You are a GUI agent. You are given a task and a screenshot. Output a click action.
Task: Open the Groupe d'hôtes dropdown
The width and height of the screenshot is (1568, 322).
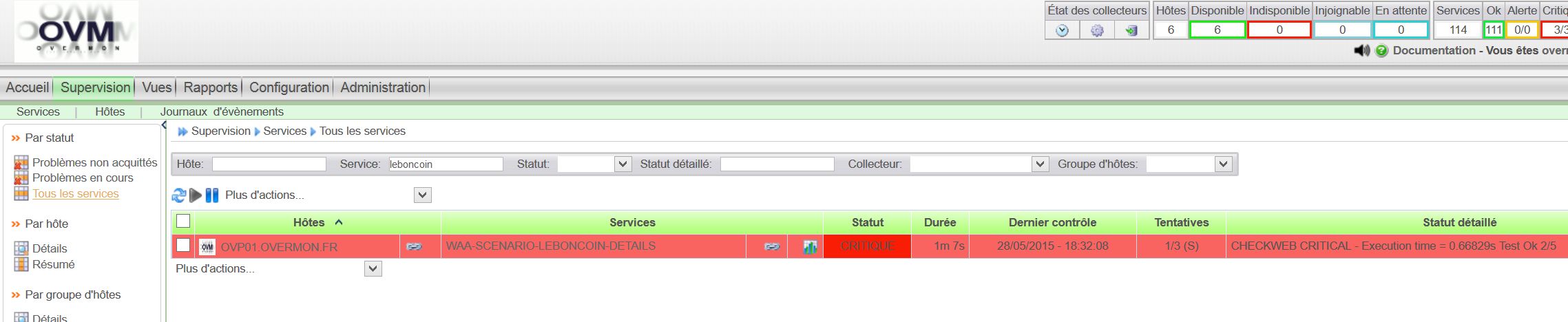point(1223,164)
